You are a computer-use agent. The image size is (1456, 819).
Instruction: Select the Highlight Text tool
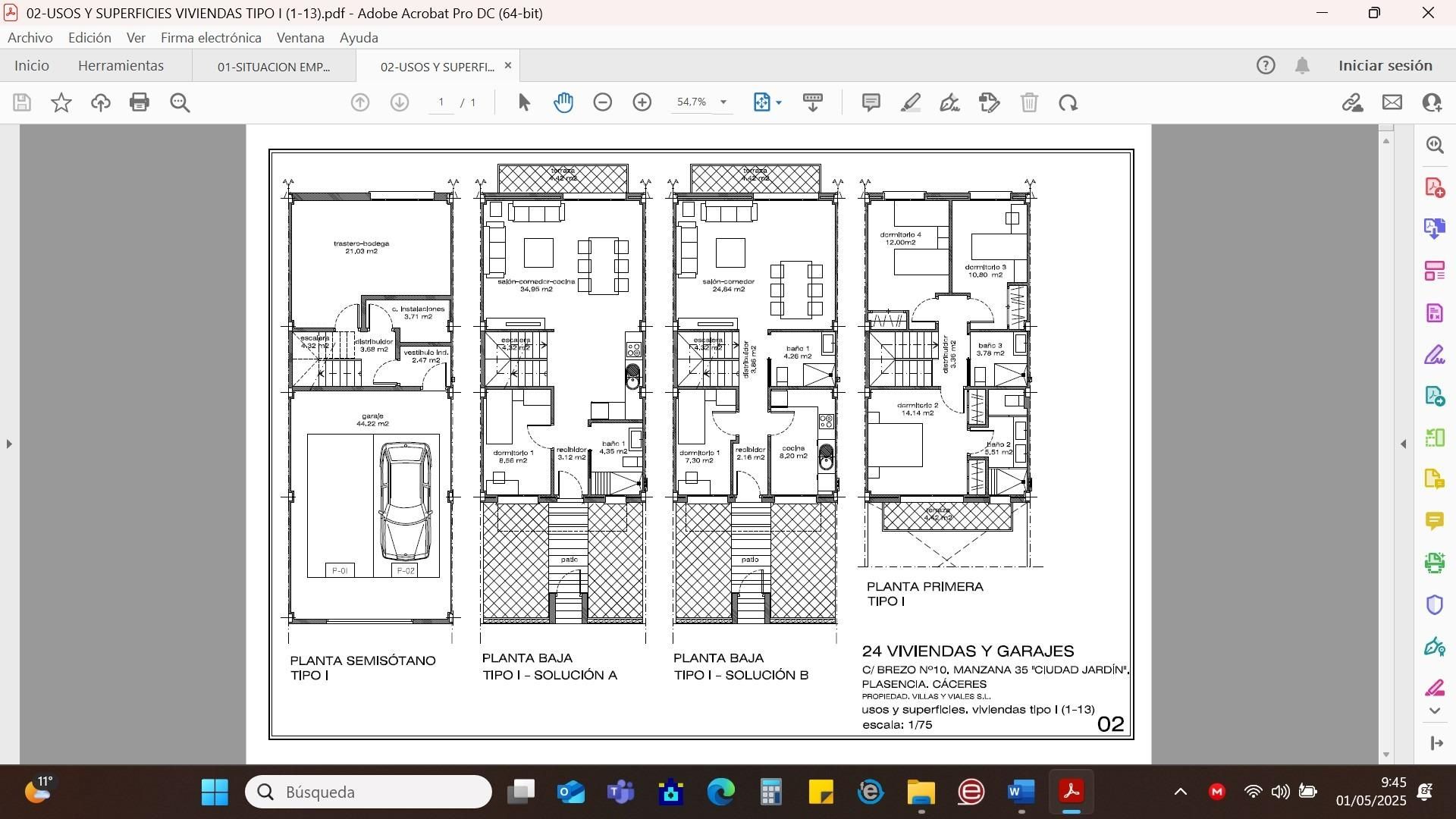(x=911, y=102)
